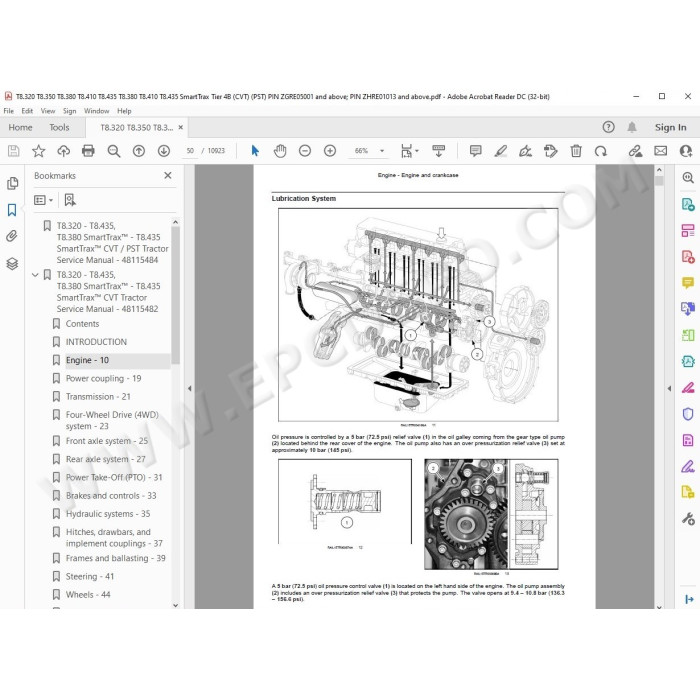
Task: Collapse the right tools pane arrow
Action: (669, 388)
